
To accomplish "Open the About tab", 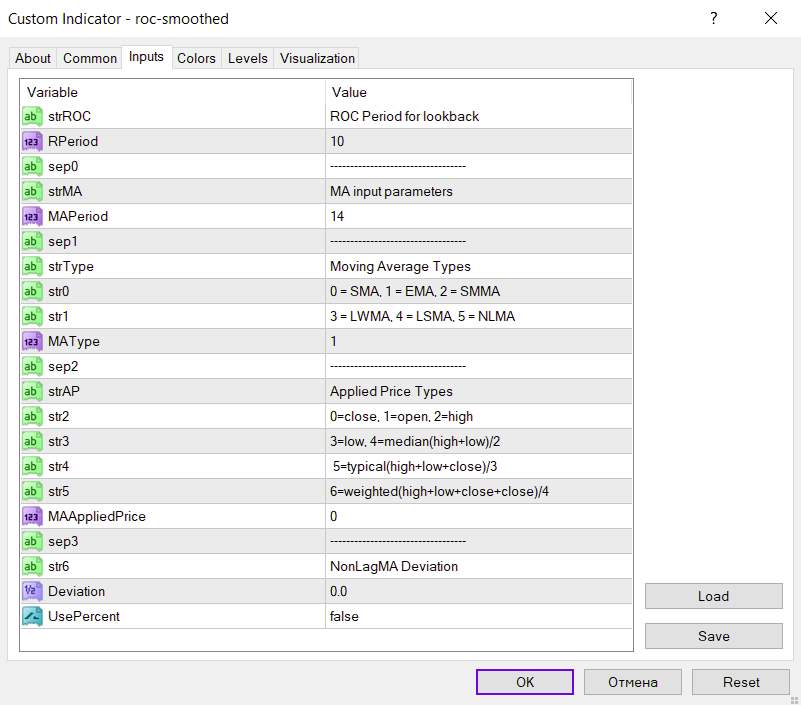I will pyautogui.click(x=33, y=58).
